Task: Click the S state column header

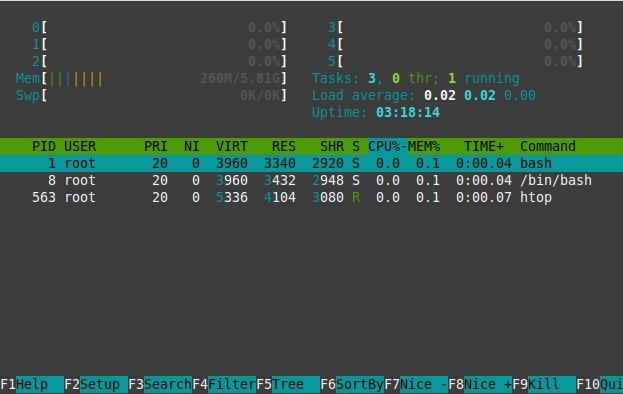Action: point(356,147)
